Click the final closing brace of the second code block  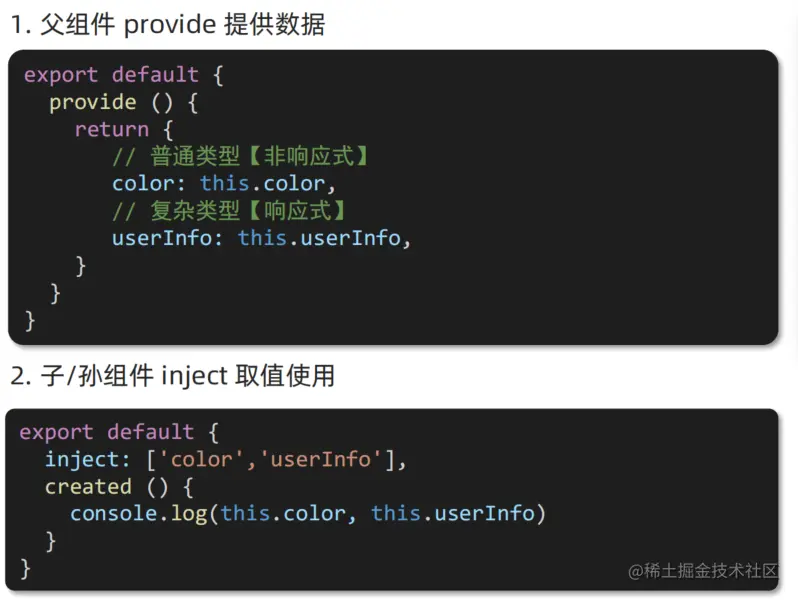pos(26,568)
